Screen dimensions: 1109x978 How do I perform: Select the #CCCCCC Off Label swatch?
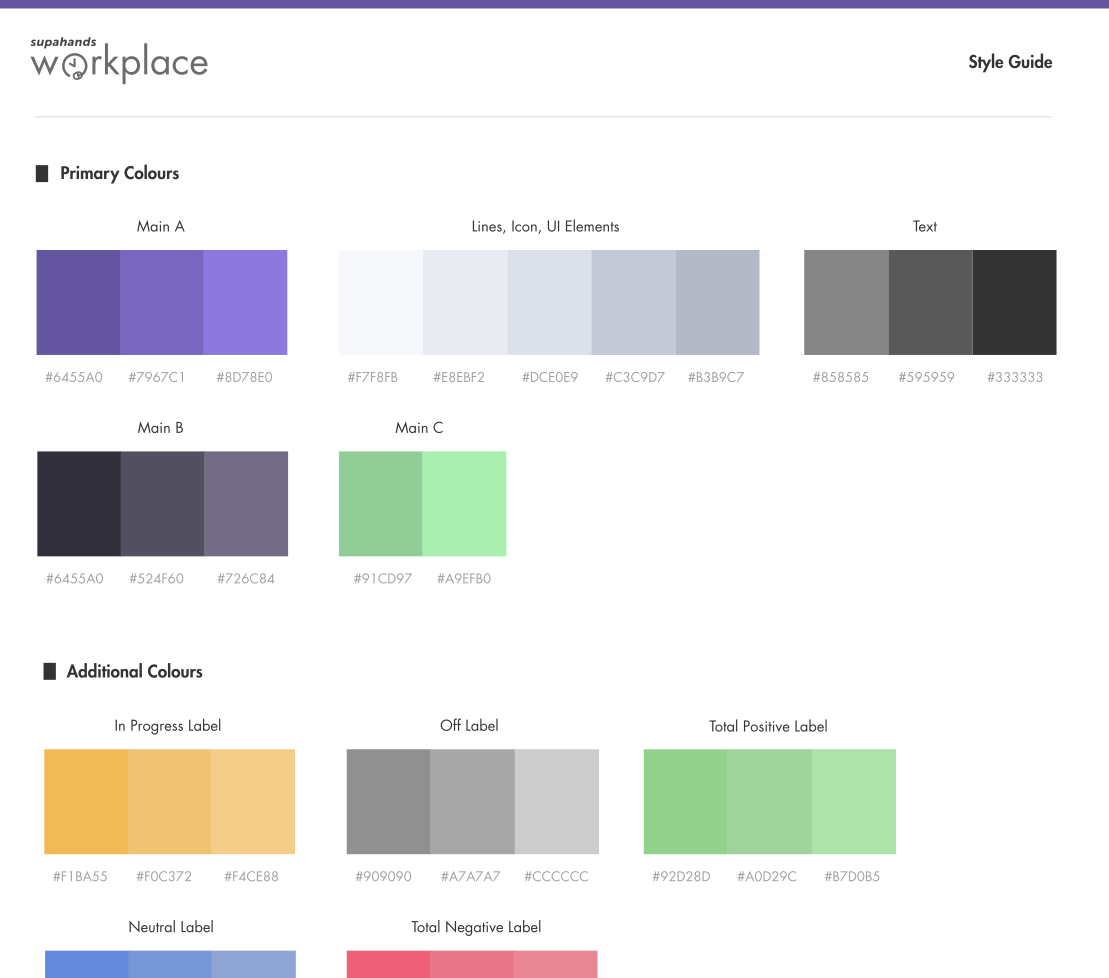click(x=557, y=801)
